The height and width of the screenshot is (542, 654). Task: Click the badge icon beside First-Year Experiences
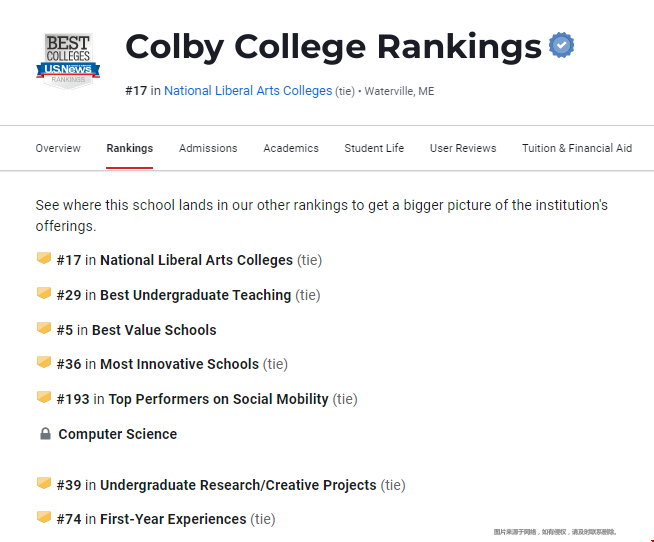pyautogui.click(x=44, y=517)
